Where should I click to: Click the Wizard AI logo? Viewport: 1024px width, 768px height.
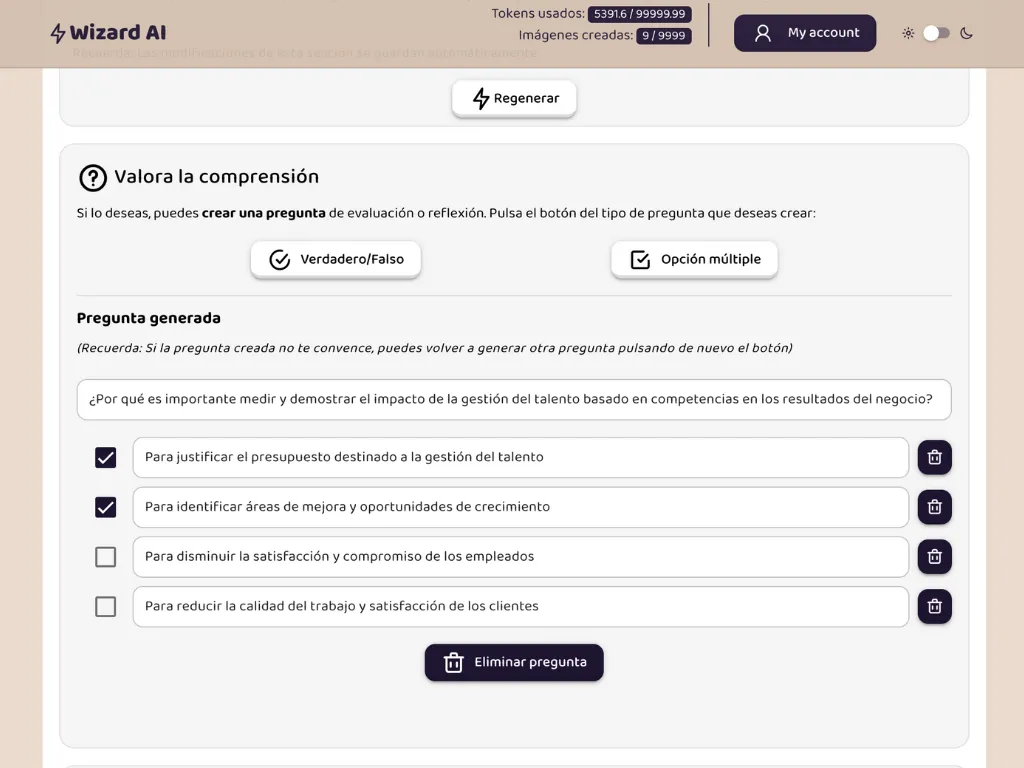(x=108, y=33)
